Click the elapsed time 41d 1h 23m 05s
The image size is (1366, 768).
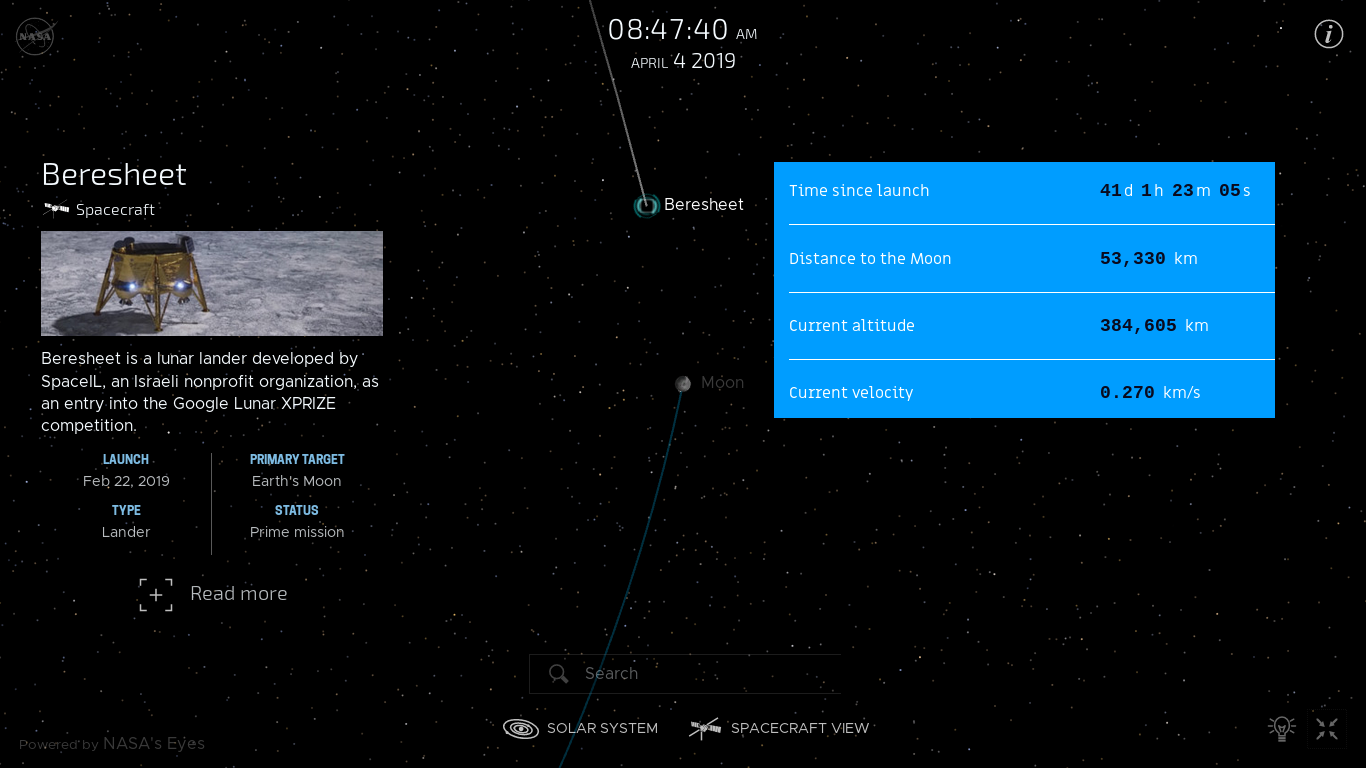click(x=1175, y=191)
